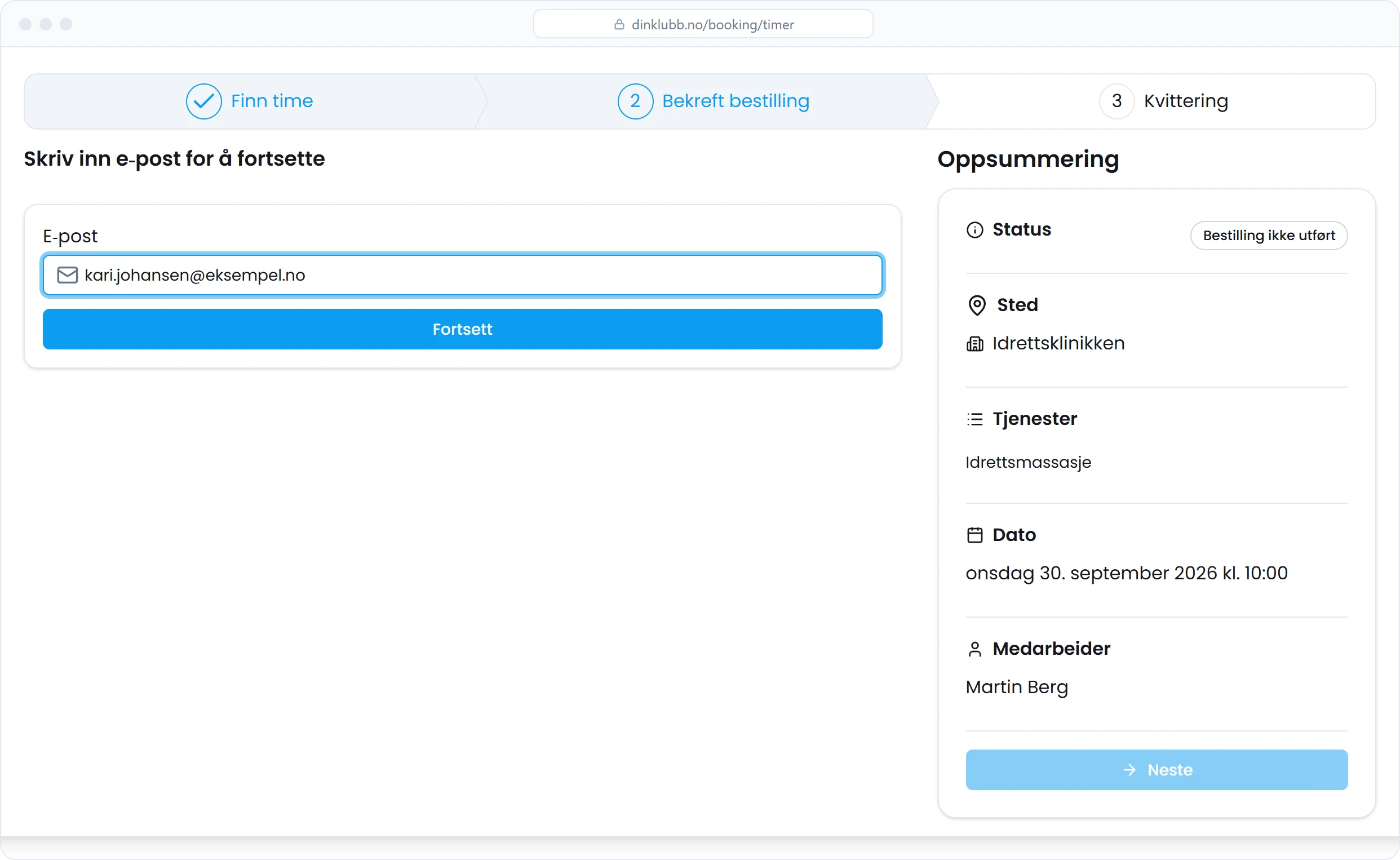Click the calendar icon next to Dato

pyautogui.click(x=974, y=535)
